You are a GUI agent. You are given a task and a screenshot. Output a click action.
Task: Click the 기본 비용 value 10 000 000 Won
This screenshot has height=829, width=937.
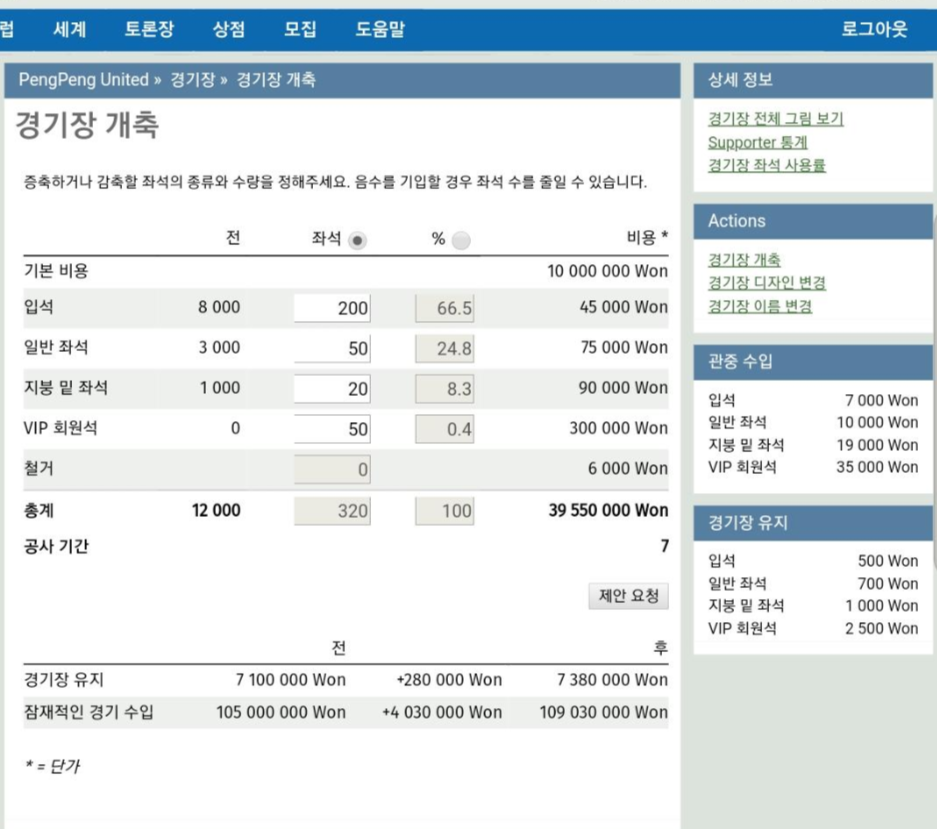[607, 271]
